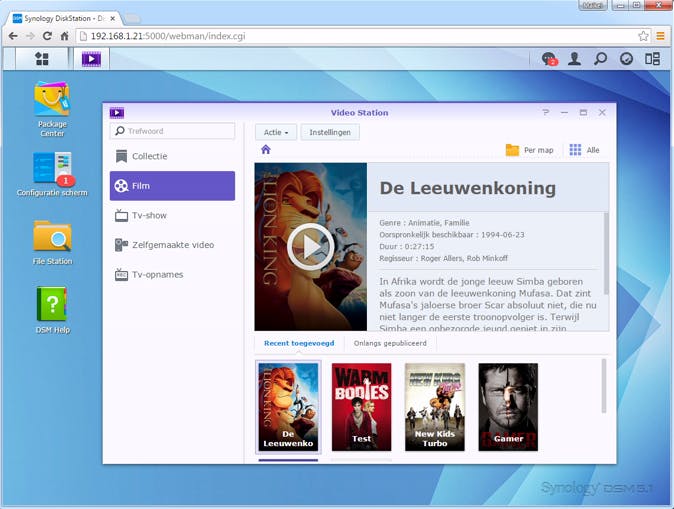The height and width of the screenshot is (509, 674).
Task: Select the Warm Bodies movie thumbnail
Action: [361, 406]
